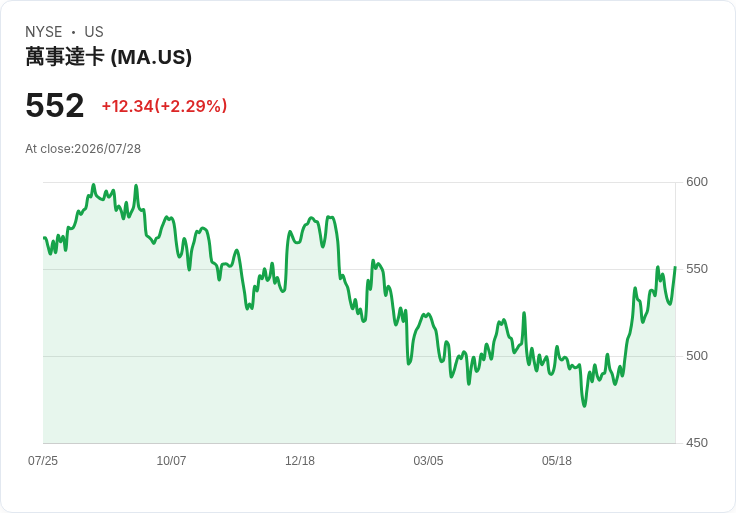This screenshot has height=513, width=736.
Task: Select the 12/18 date on x-axis
Action: [x=300, y=461]
